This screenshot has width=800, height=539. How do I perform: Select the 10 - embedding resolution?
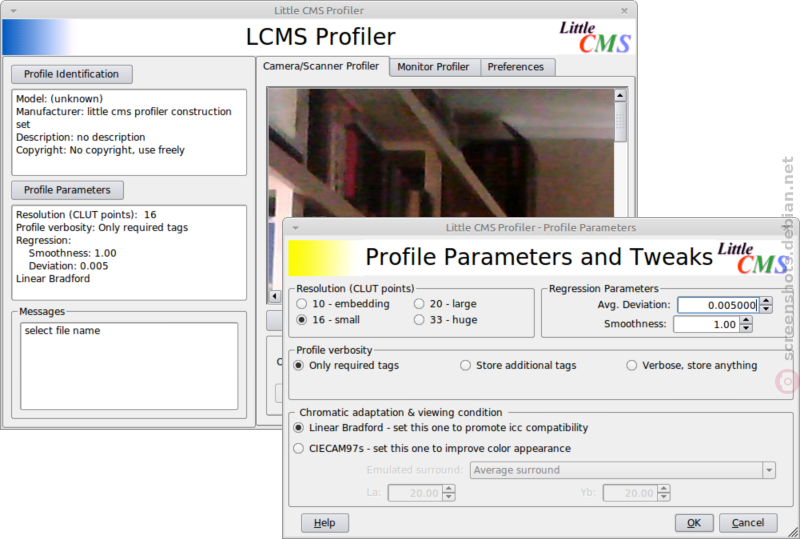coord(343,304)
